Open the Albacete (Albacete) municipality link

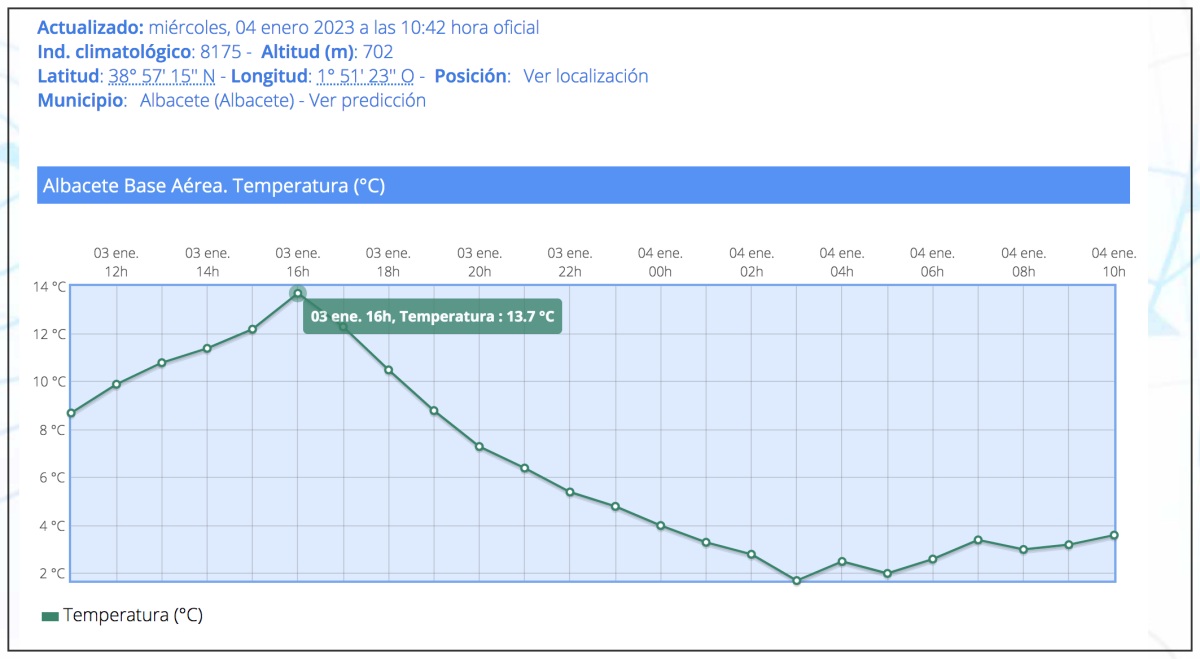217,100
